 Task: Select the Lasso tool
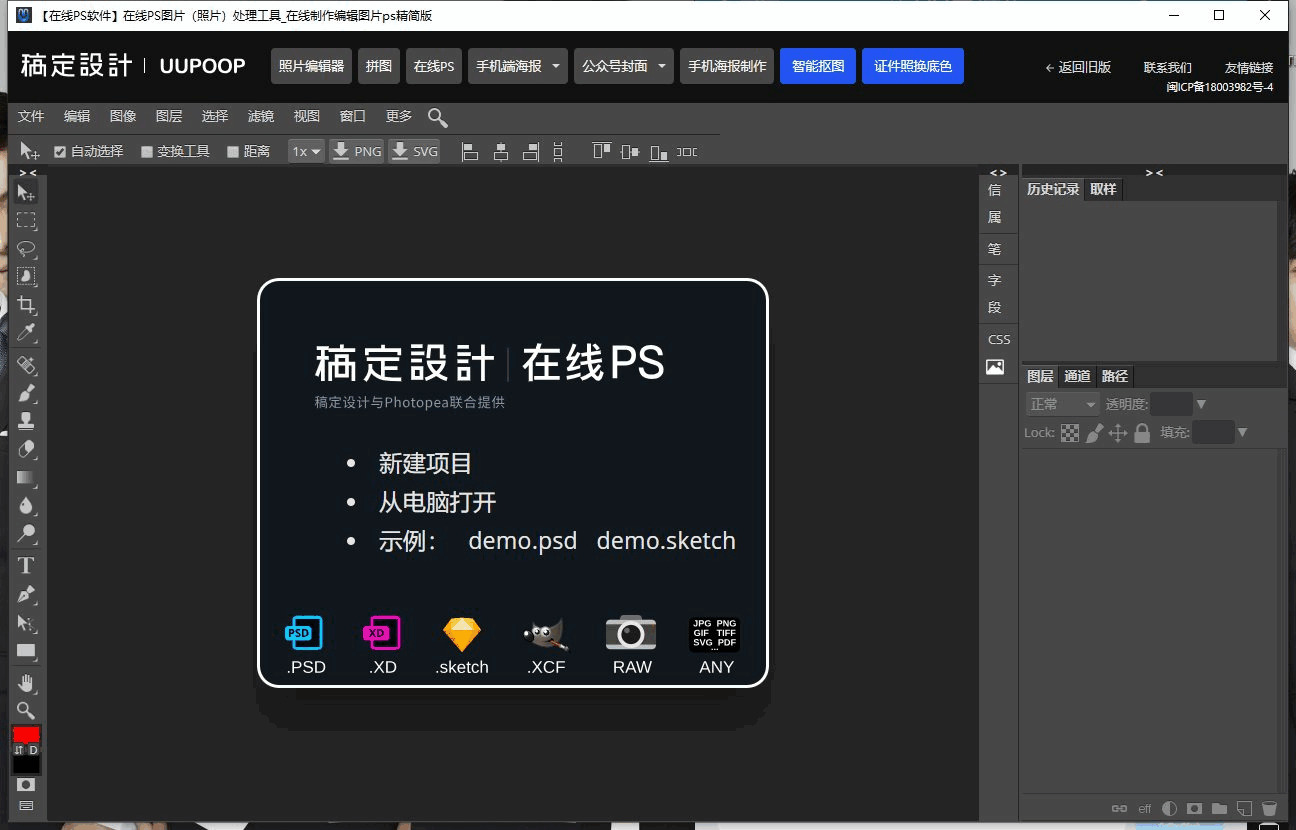click(x=26, y=248)
